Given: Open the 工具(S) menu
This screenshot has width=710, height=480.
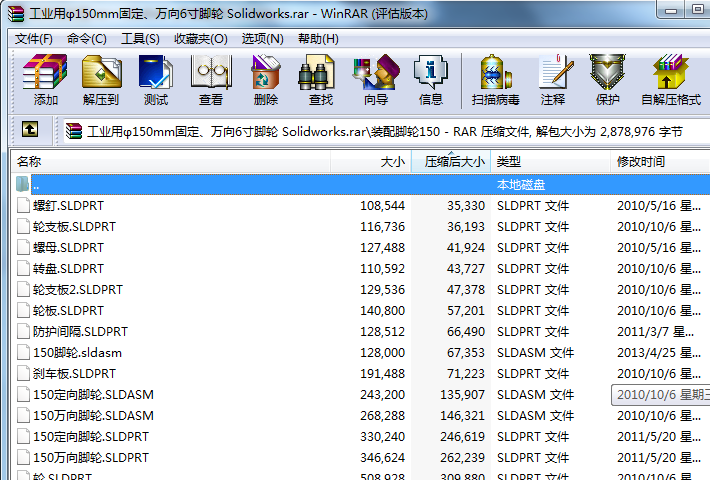Looking at the screenshot, I should (140, 39).
